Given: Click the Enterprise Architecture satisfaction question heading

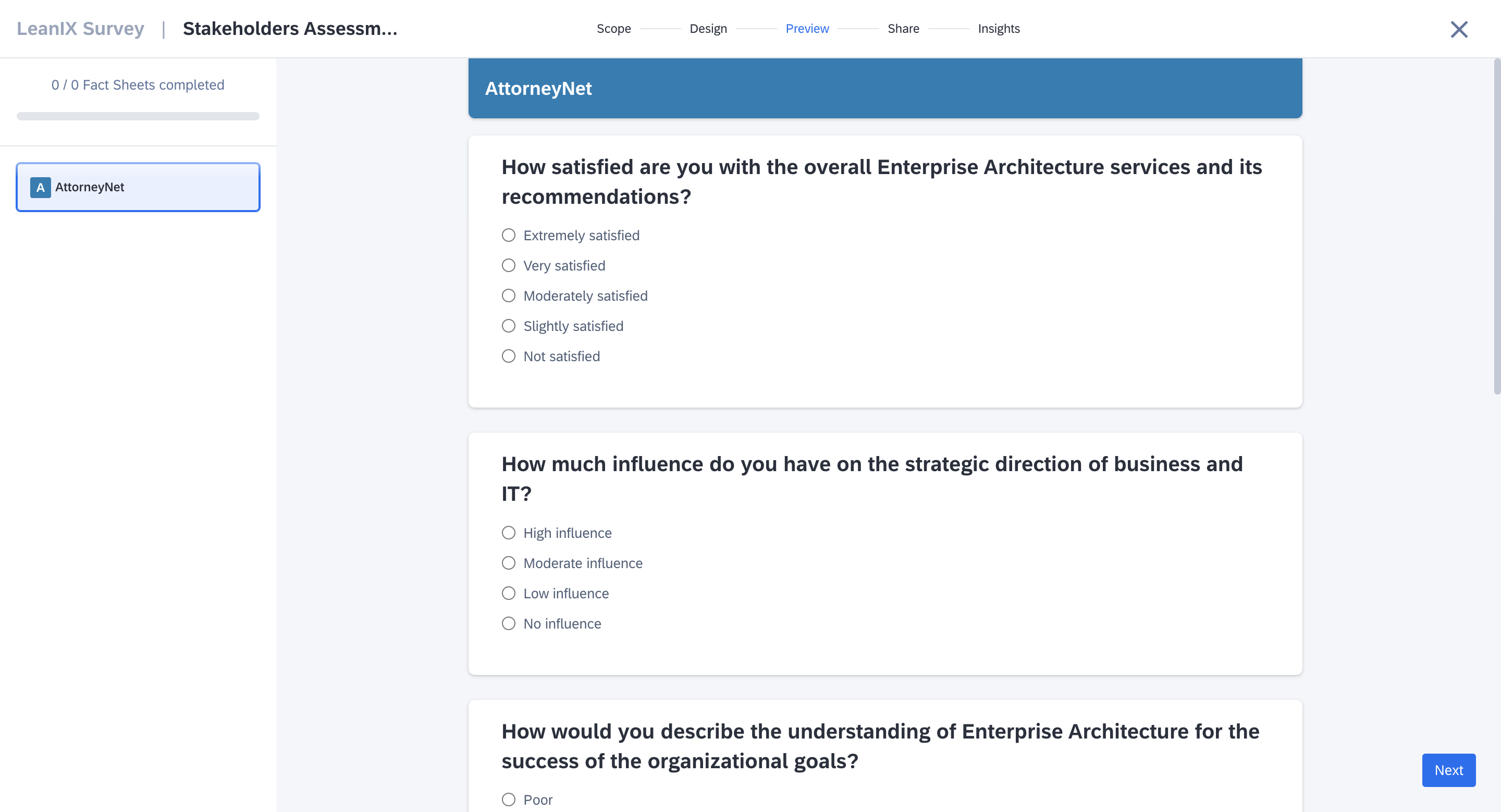Looking at the screenshot, I should 882,182.
